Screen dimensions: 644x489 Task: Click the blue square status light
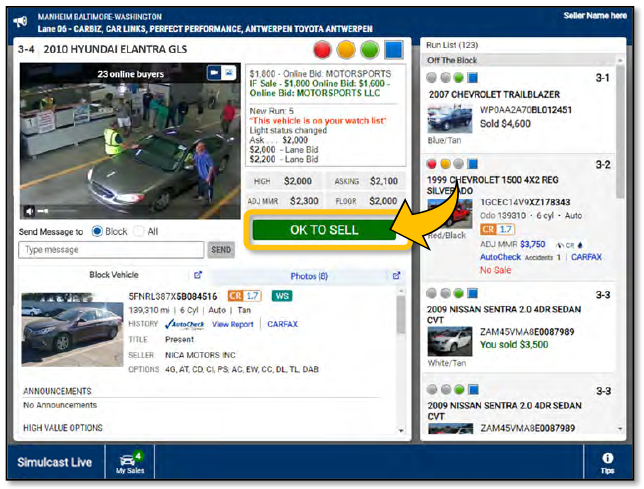pyautogui.click(x=394, y=50)
